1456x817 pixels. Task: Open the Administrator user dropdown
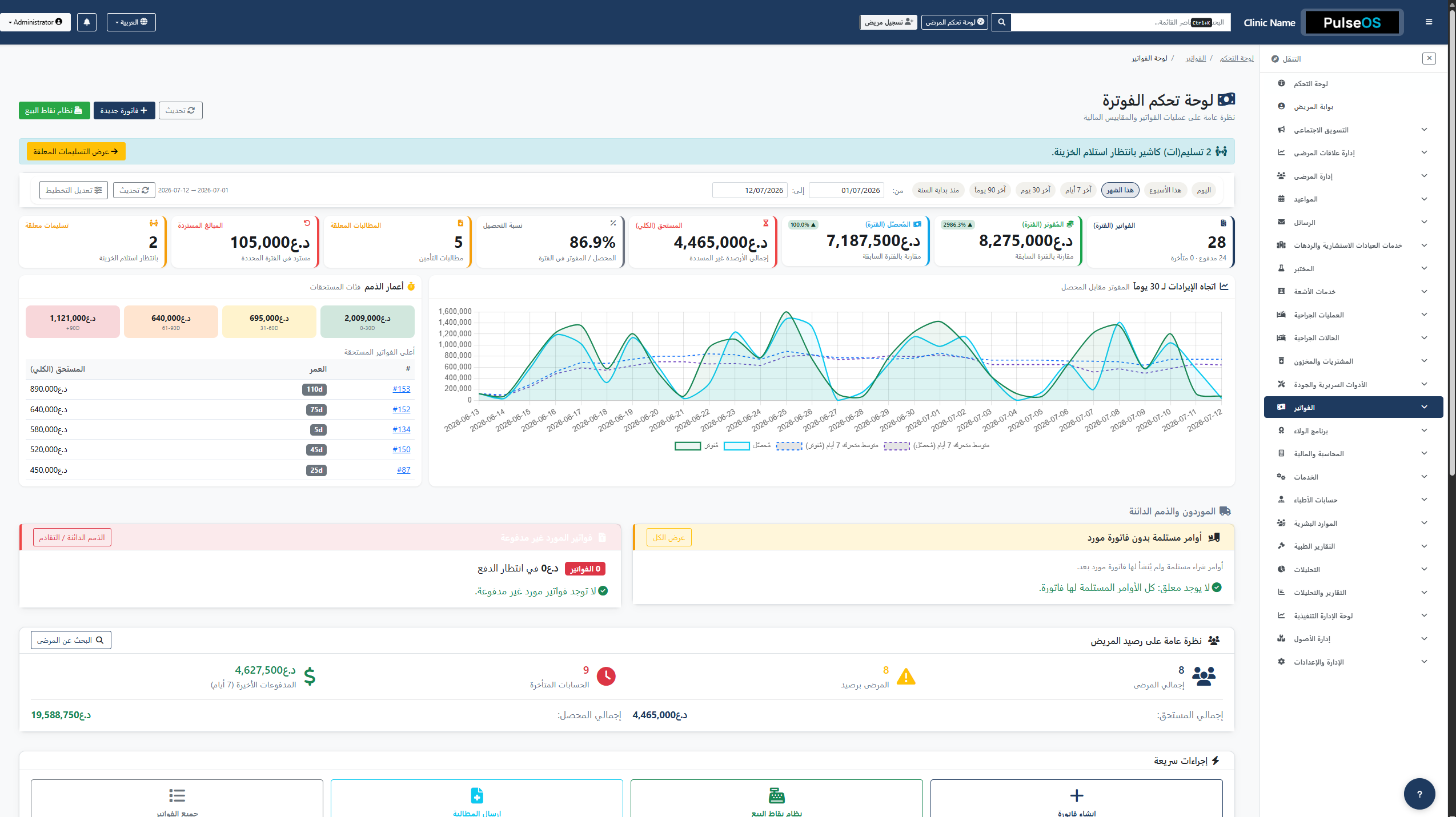click(x=35, y=22)
